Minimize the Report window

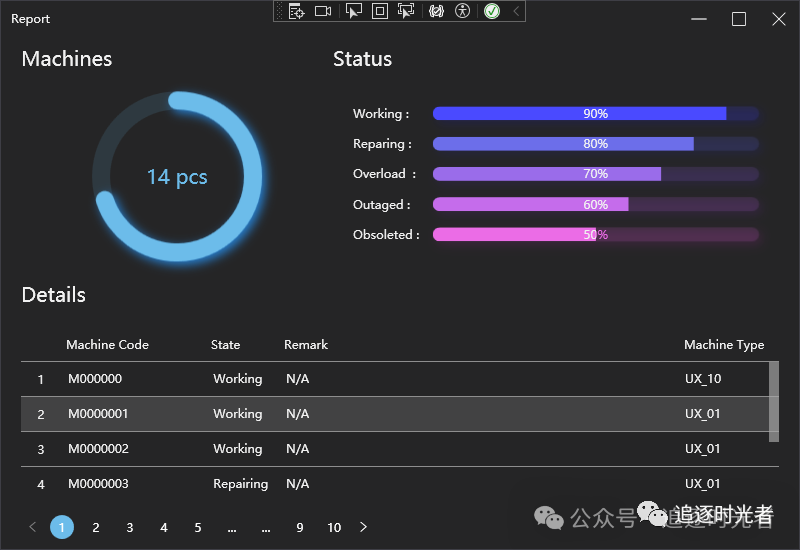click(699, 19)
